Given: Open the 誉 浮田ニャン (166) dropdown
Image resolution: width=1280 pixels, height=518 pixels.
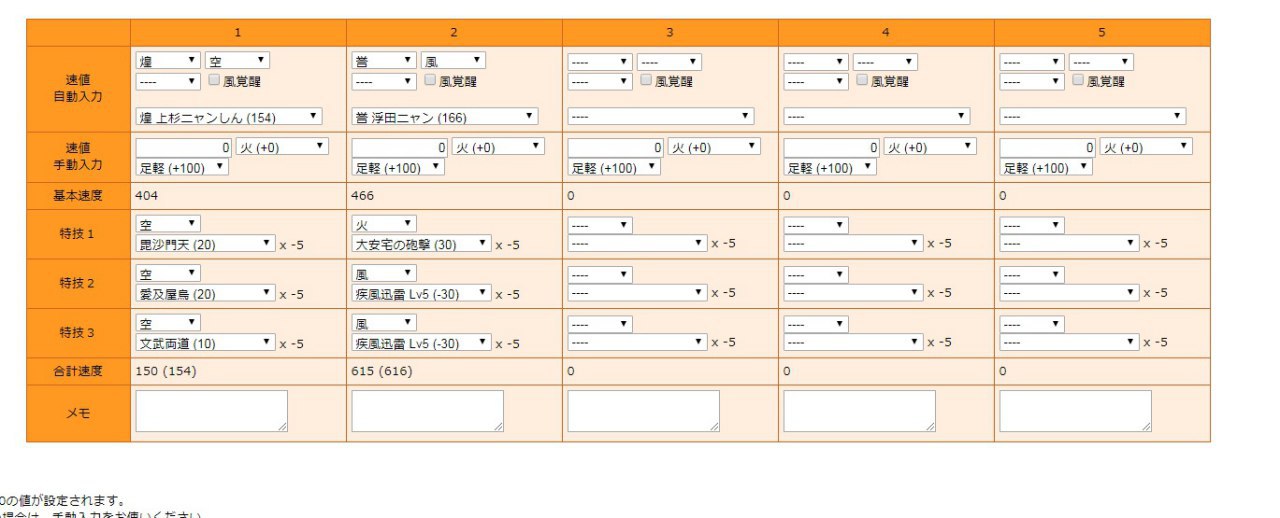Looking at the screenshot, I should pos(445,116).
